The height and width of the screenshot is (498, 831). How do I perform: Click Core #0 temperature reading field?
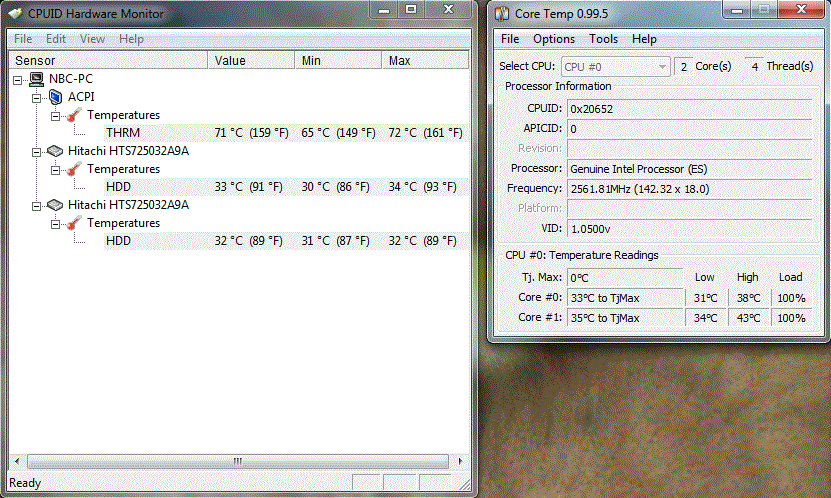625,298
